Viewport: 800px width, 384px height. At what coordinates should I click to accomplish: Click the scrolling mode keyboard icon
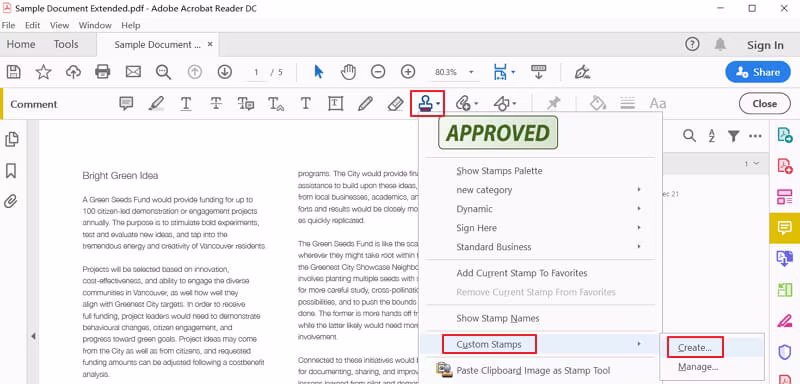539,72
